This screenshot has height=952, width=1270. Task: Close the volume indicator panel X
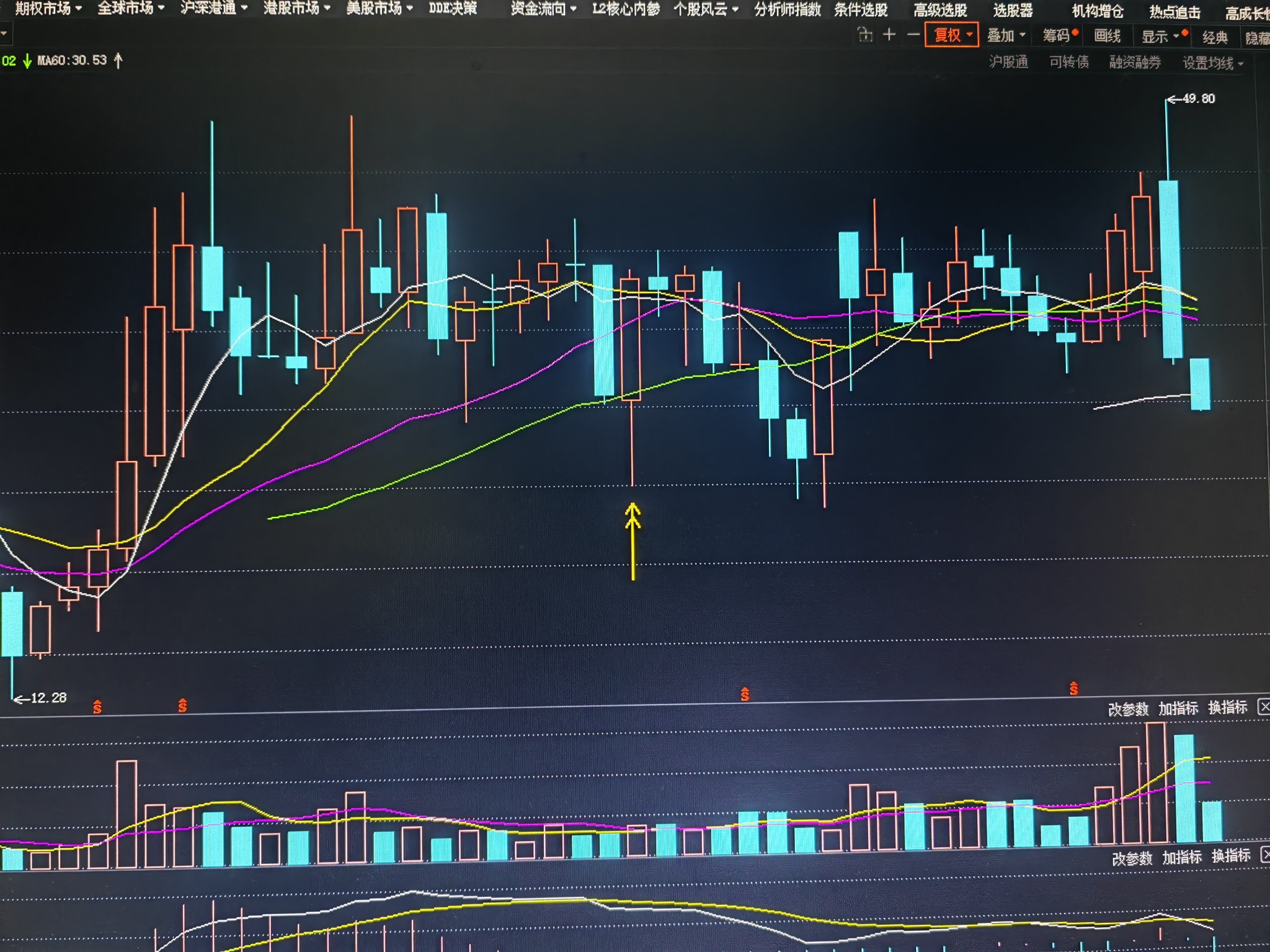pos(1264,707)
